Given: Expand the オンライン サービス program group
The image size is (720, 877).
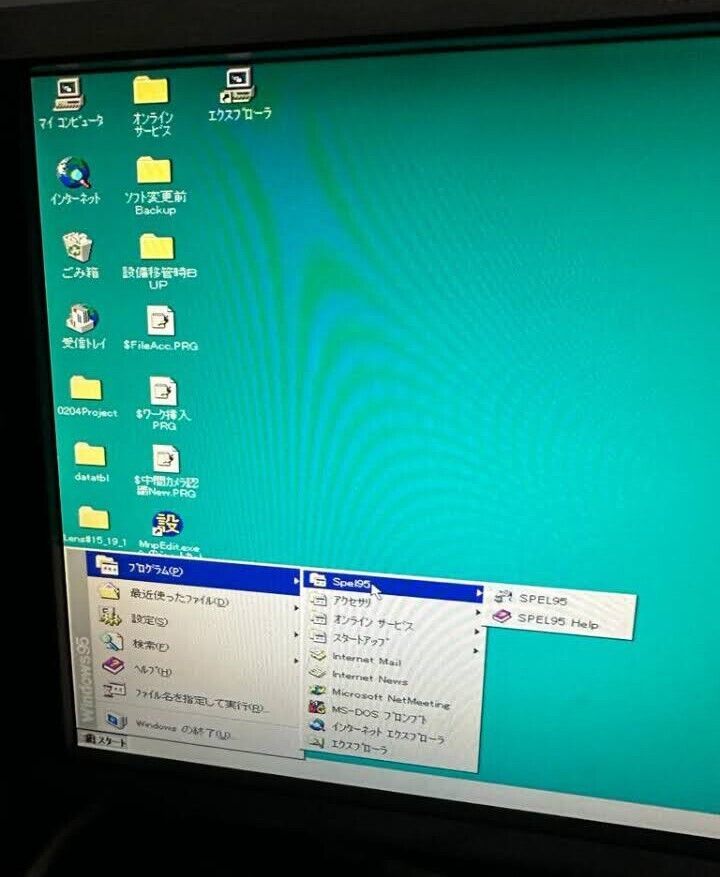Looking at the screenshot, I should 393,623.
